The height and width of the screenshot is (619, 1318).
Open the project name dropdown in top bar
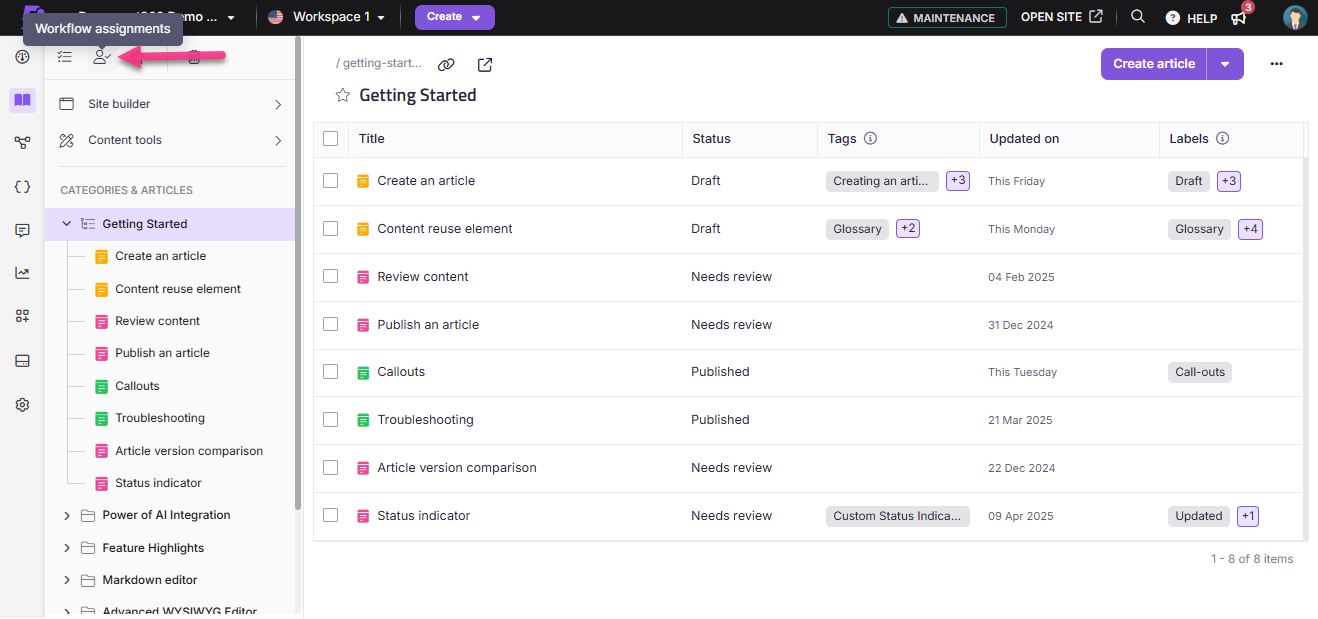coord(232,17)
